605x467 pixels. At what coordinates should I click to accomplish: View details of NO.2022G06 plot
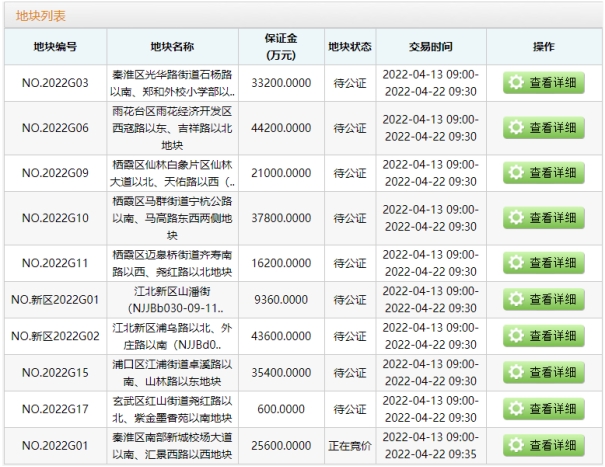coord(544,128)
